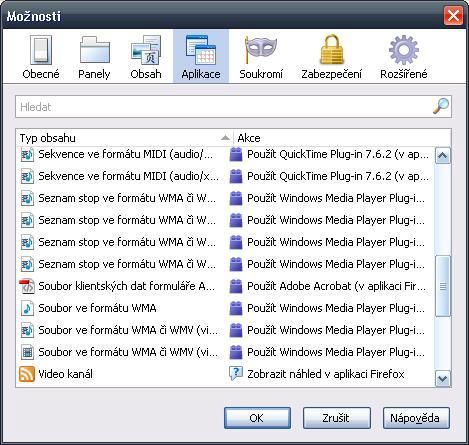Open the Obsah content icon

point(146,50)
